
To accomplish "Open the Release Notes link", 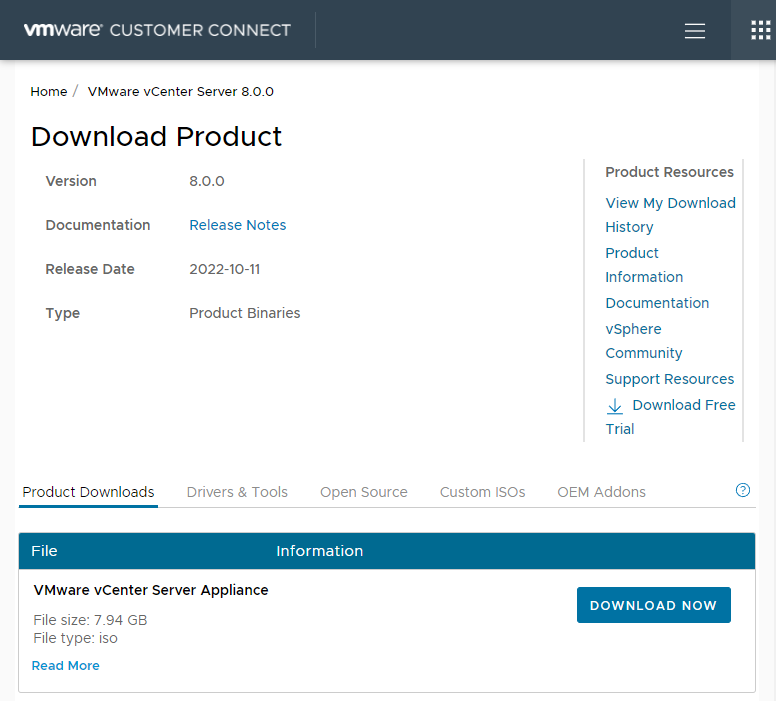I will pos(238,225).
